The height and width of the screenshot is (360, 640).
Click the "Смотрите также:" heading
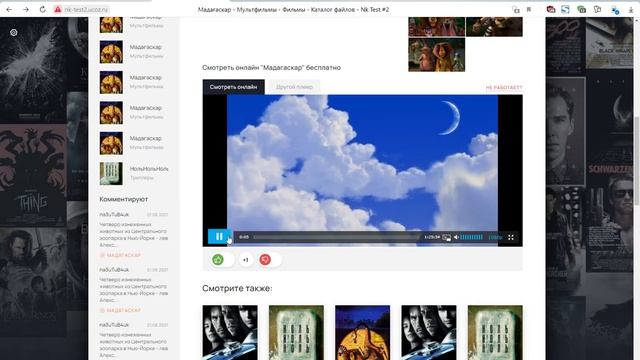click(237, 288)
